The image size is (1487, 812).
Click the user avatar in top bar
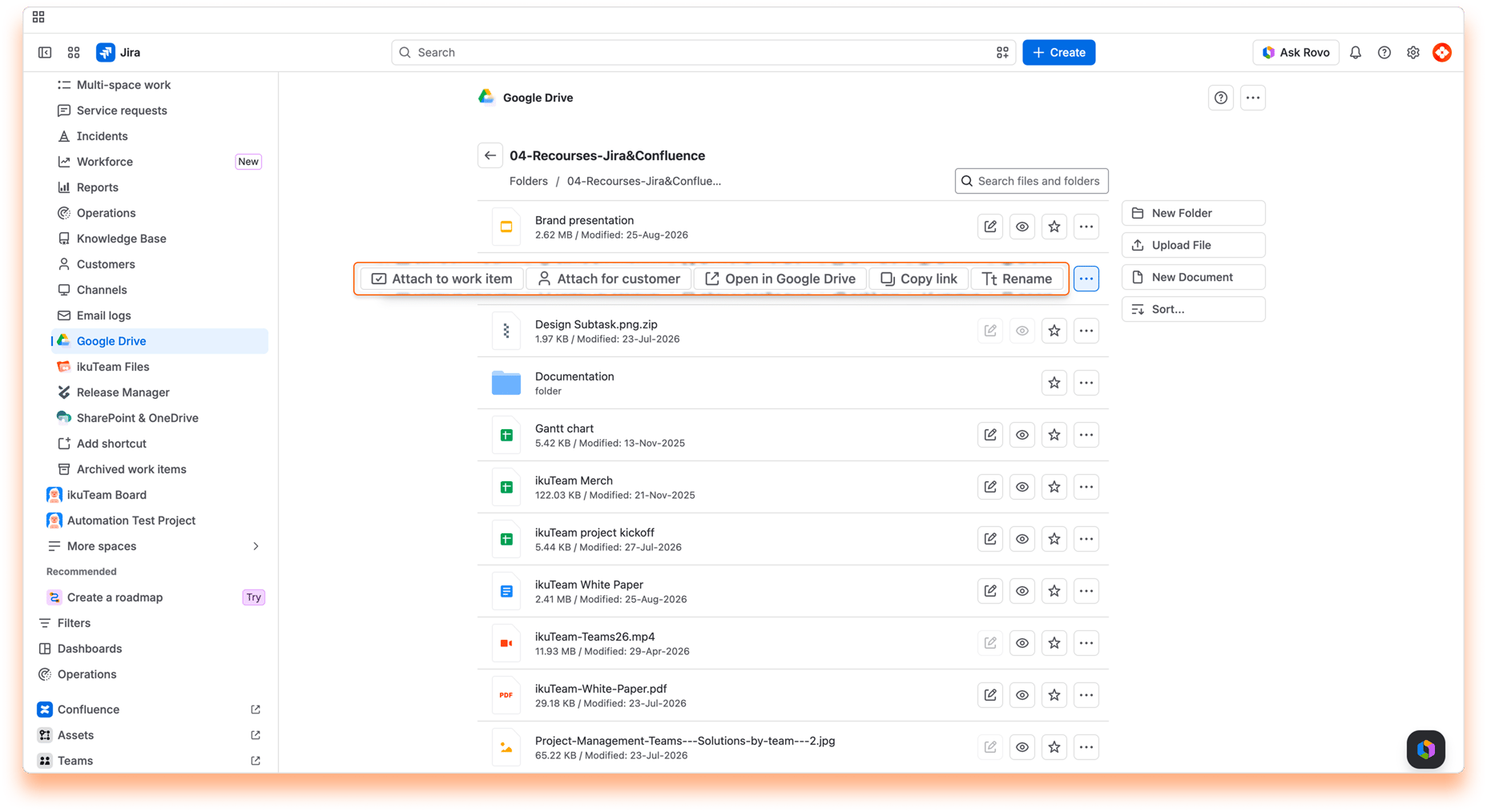click(1442, 52)
